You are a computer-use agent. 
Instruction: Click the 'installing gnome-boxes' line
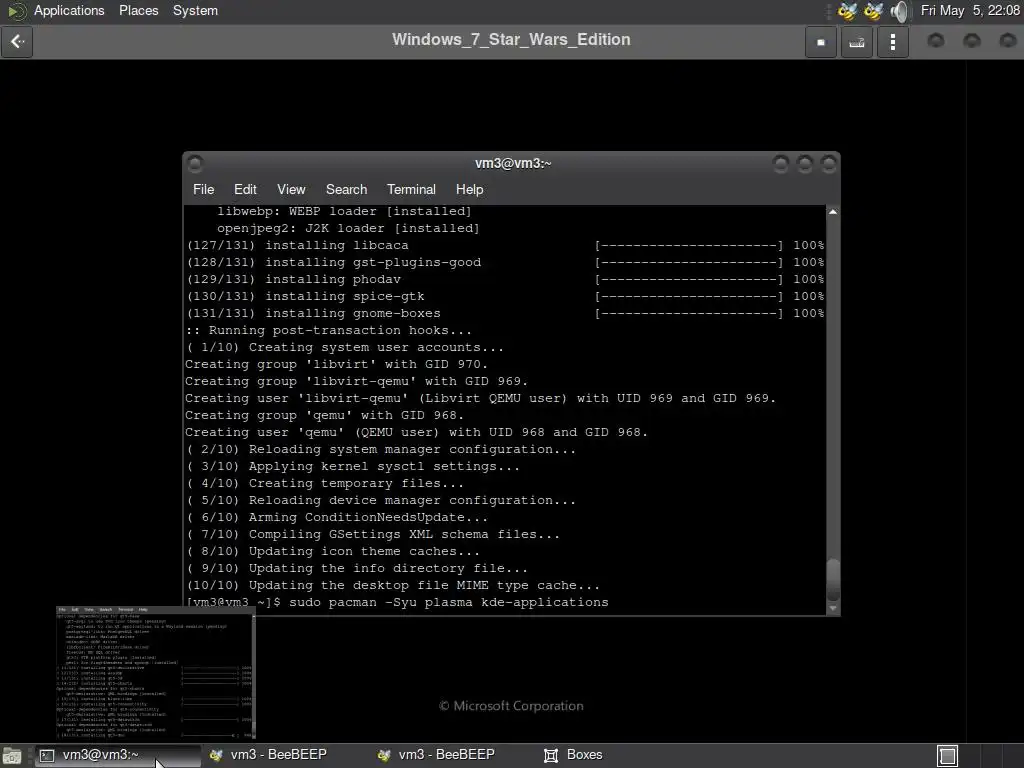tap(505, 313)
